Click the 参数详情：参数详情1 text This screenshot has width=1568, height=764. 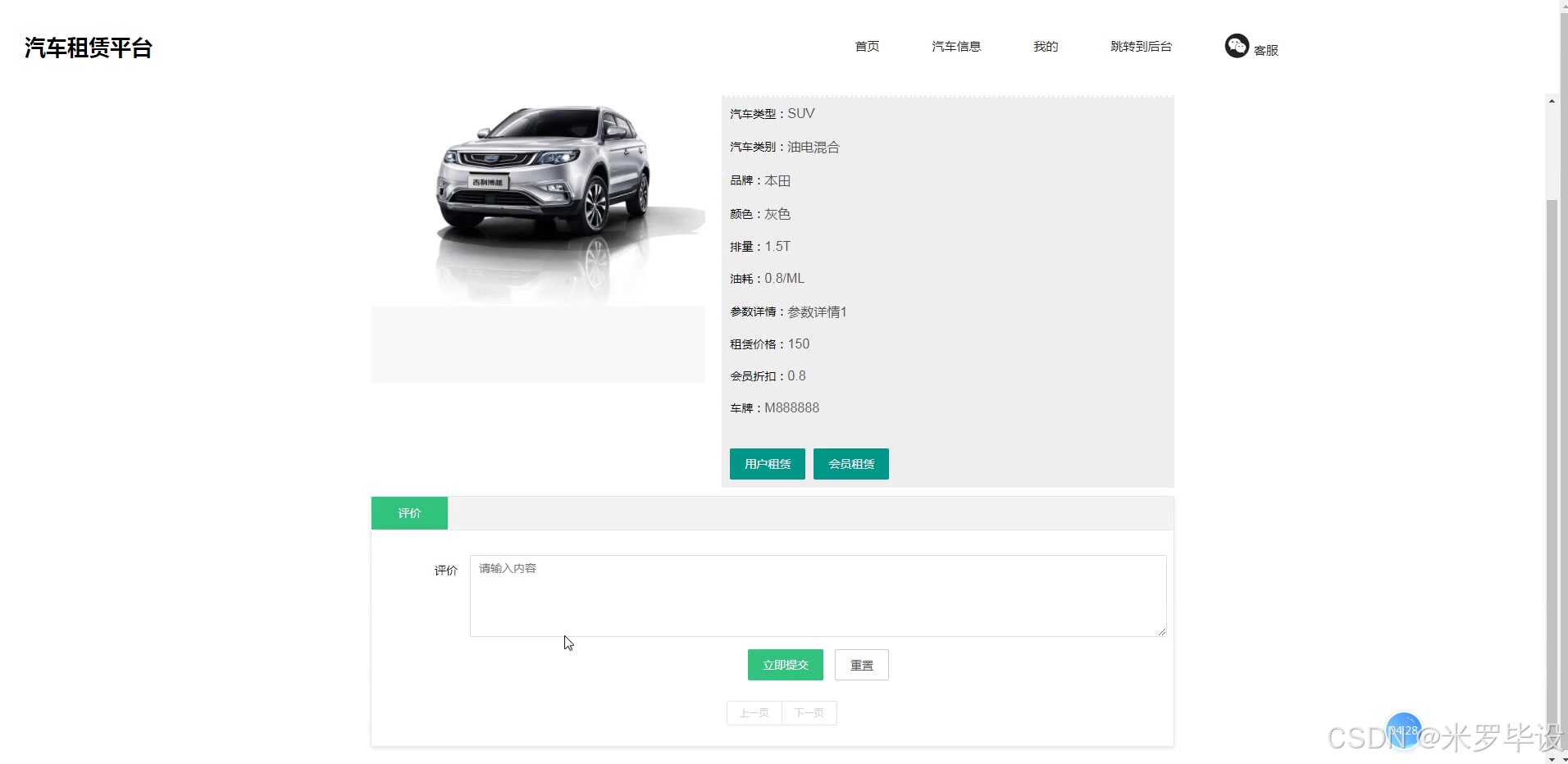788,312
